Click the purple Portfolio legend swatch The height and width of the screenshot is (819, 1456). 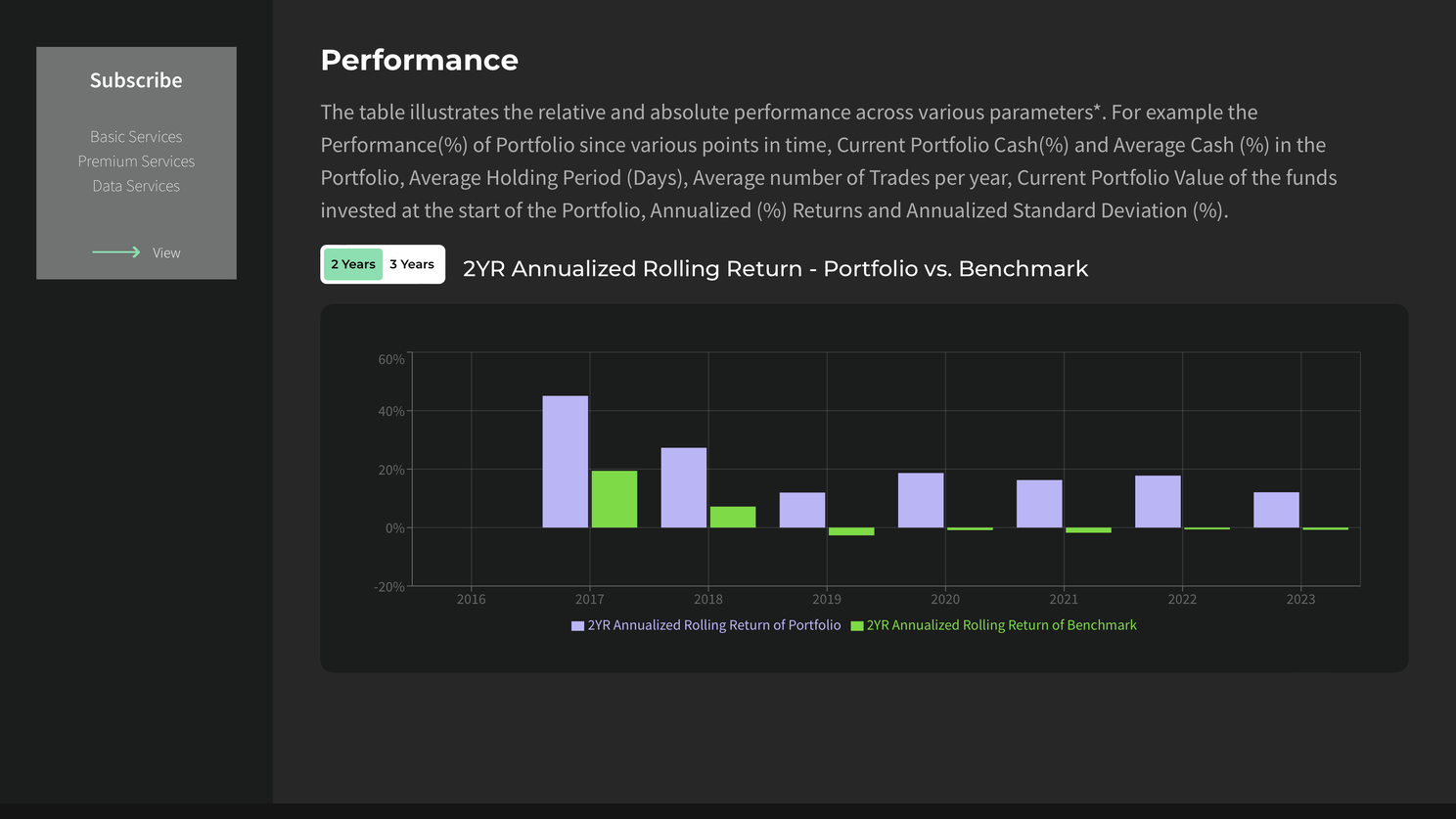tap(577, 626)
